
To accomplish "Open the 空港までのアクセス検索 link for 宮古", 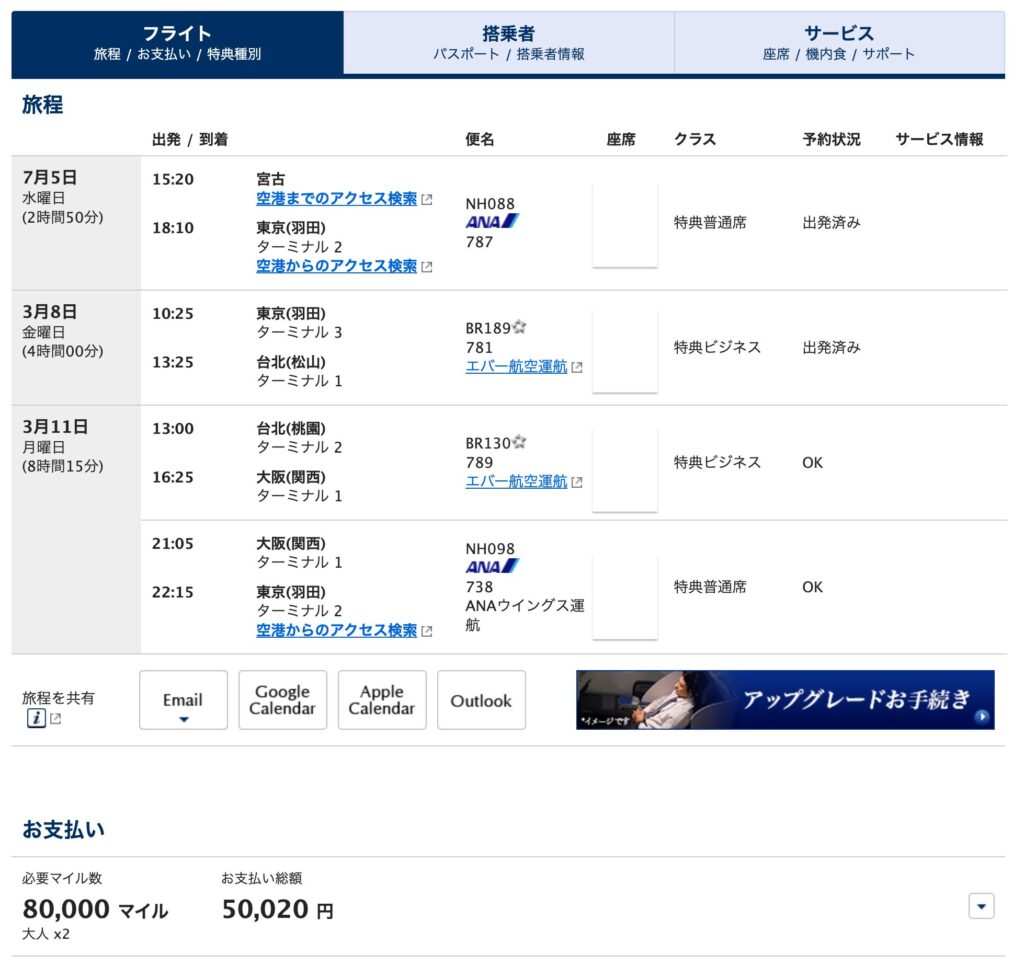I will tap(337, 198).
